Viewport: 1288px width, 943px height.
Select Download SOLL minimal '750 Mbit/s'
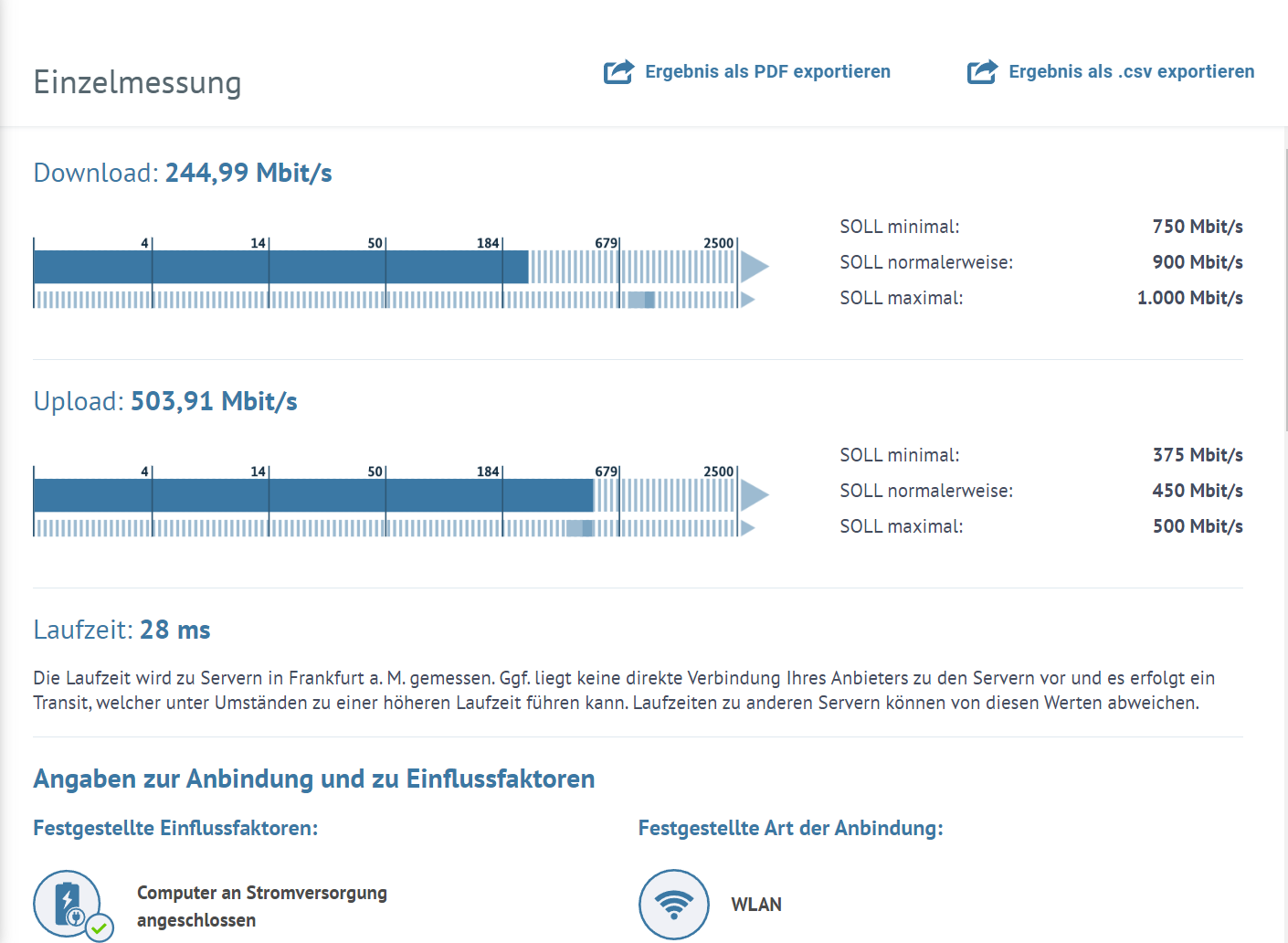[1198, 227]
